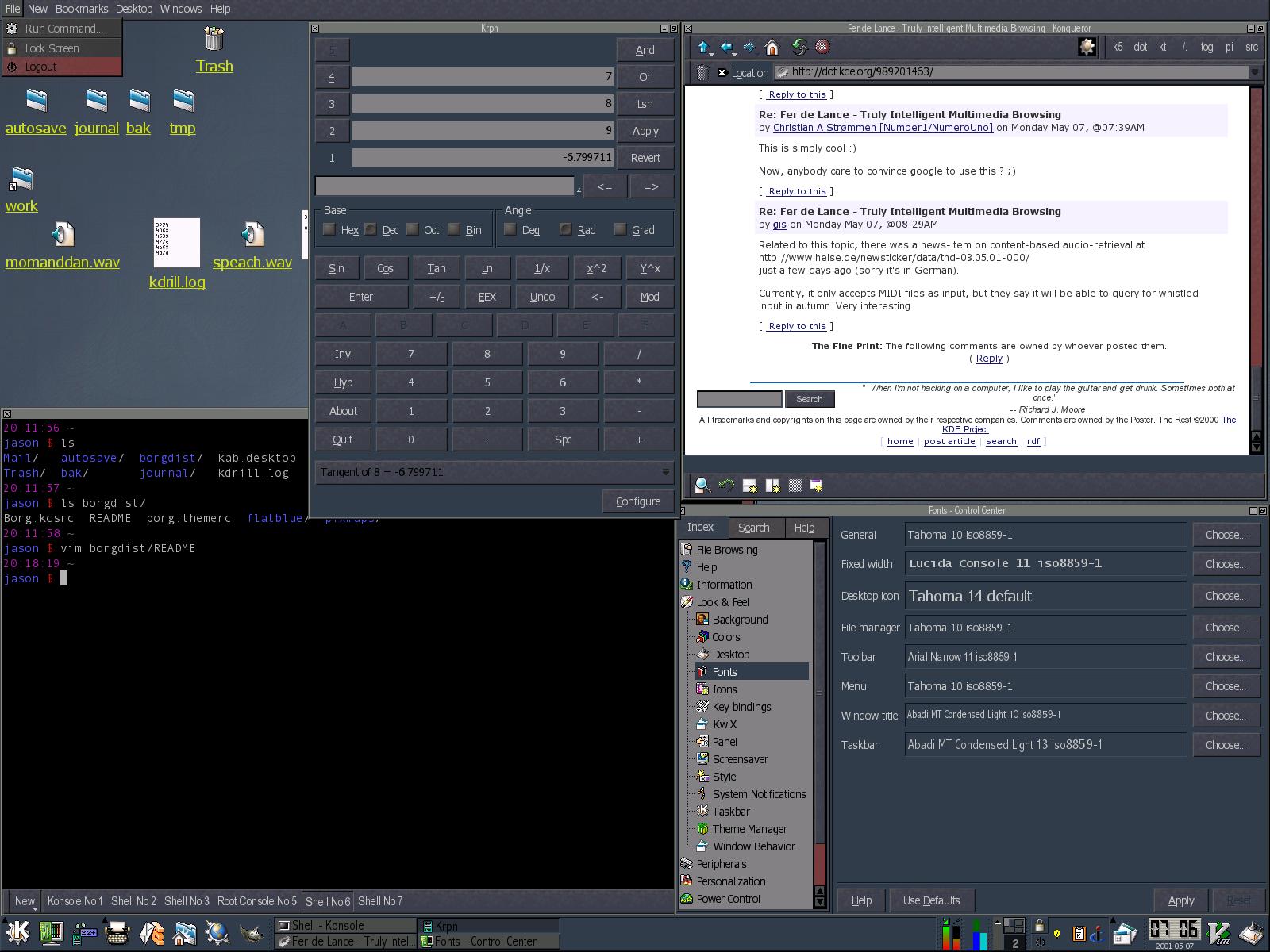The image size is (1270, 952).
Task: Click the search text field on the dot.kde.org page
Action: tap(739, 399)
